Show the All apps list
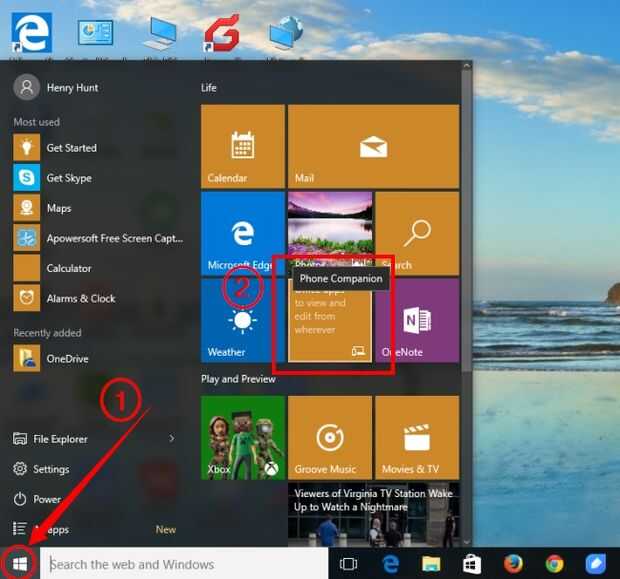Viewport: 620px width, 579px height. coord(41,529)
